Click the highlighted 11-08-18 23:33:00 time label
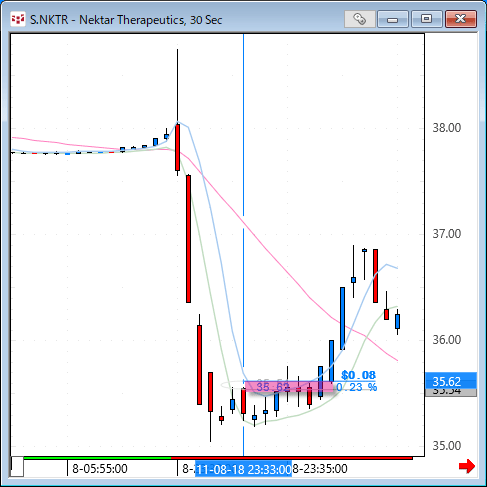The height and width of the screenshot is (487, 487). coord(243,469)
